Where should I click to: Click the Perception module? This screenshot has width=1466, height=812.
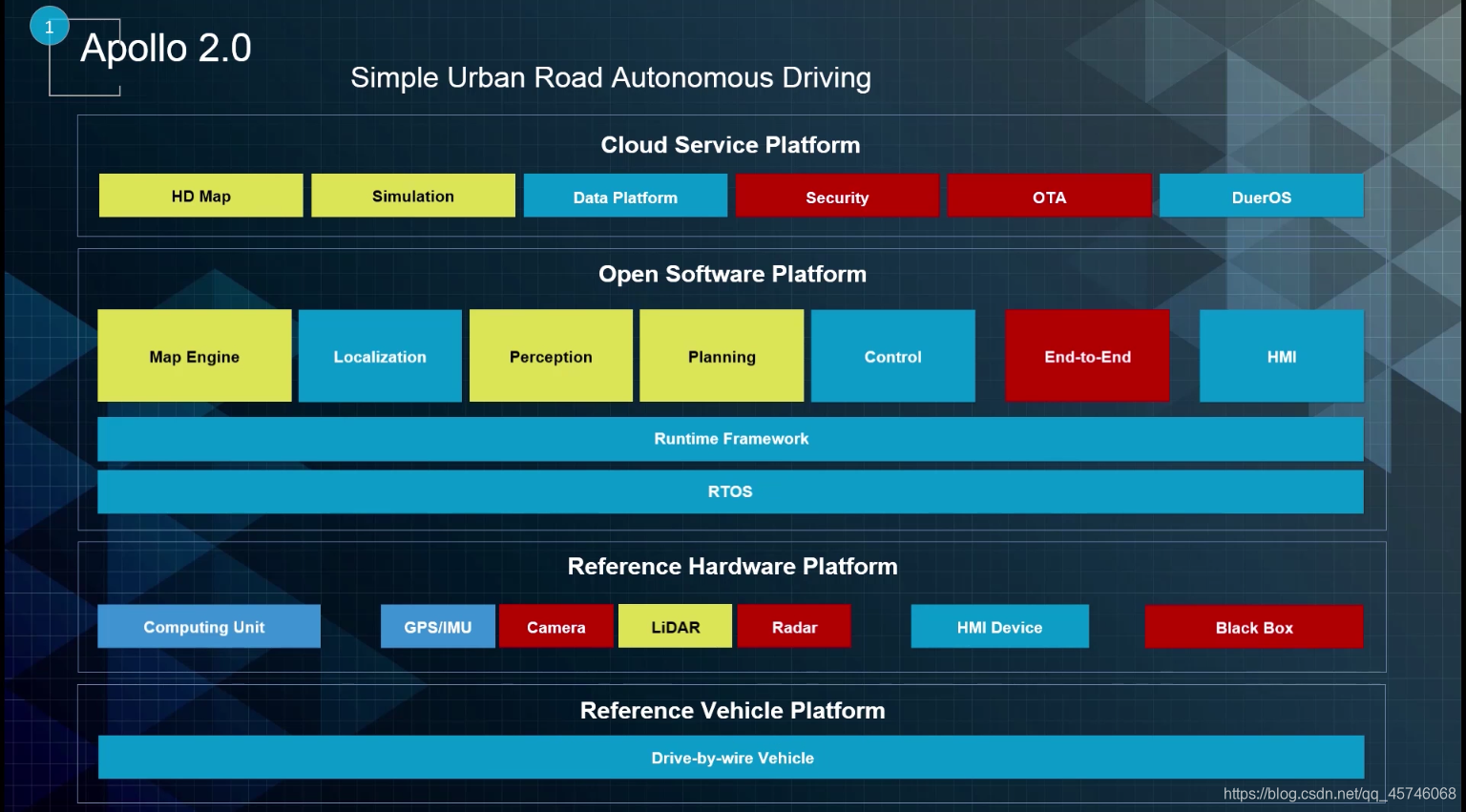[x=551, y=356]
